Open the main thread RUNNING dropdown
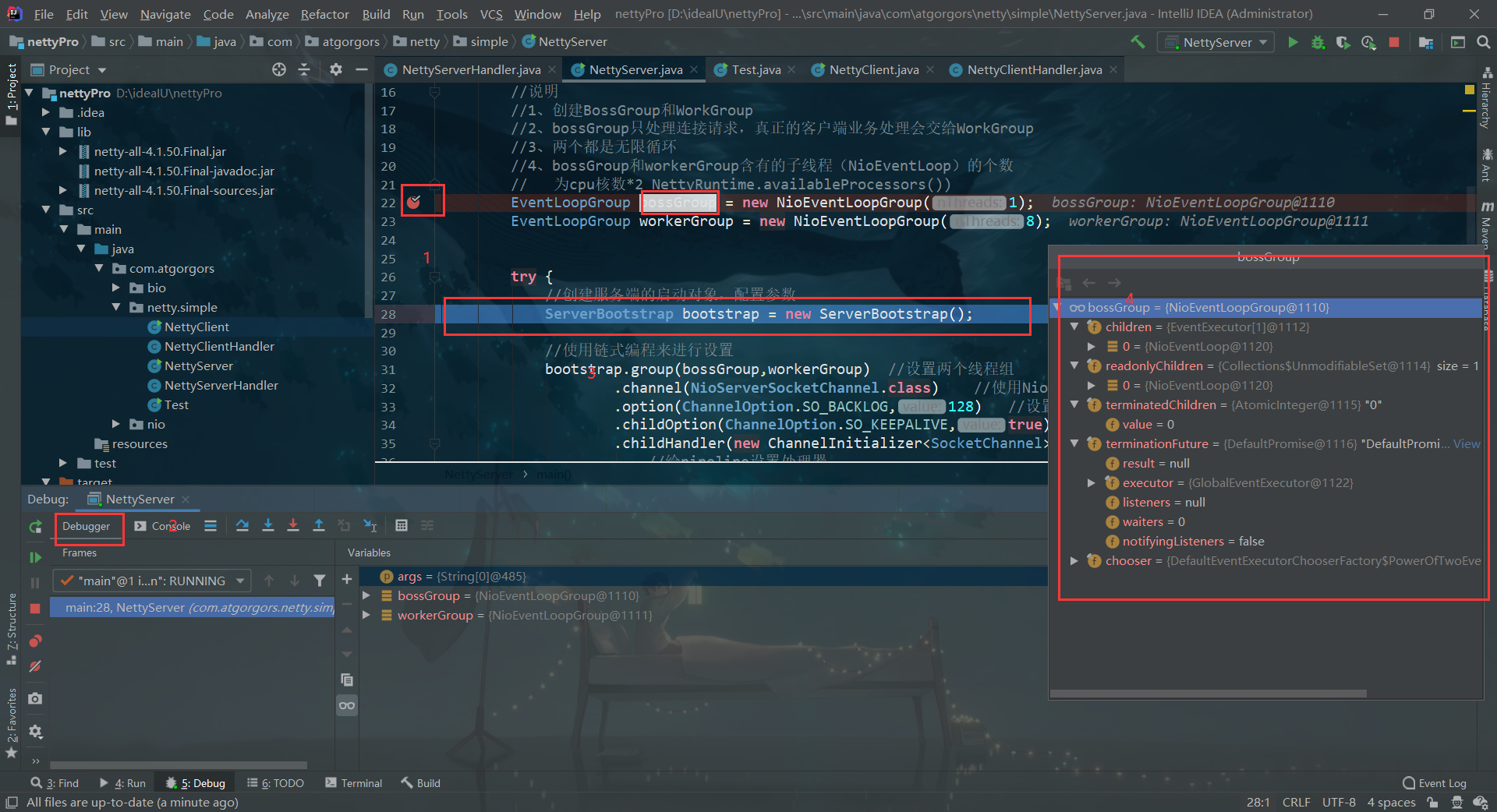Viewport: 1497px width, 812px height. tap(152, 581)
